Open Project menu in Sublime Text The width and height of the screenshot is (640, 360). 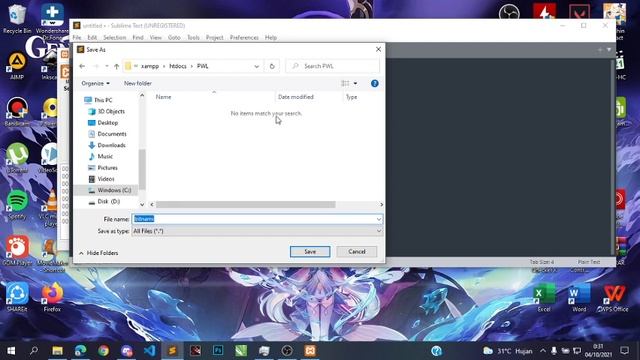(x=215, y=38)
